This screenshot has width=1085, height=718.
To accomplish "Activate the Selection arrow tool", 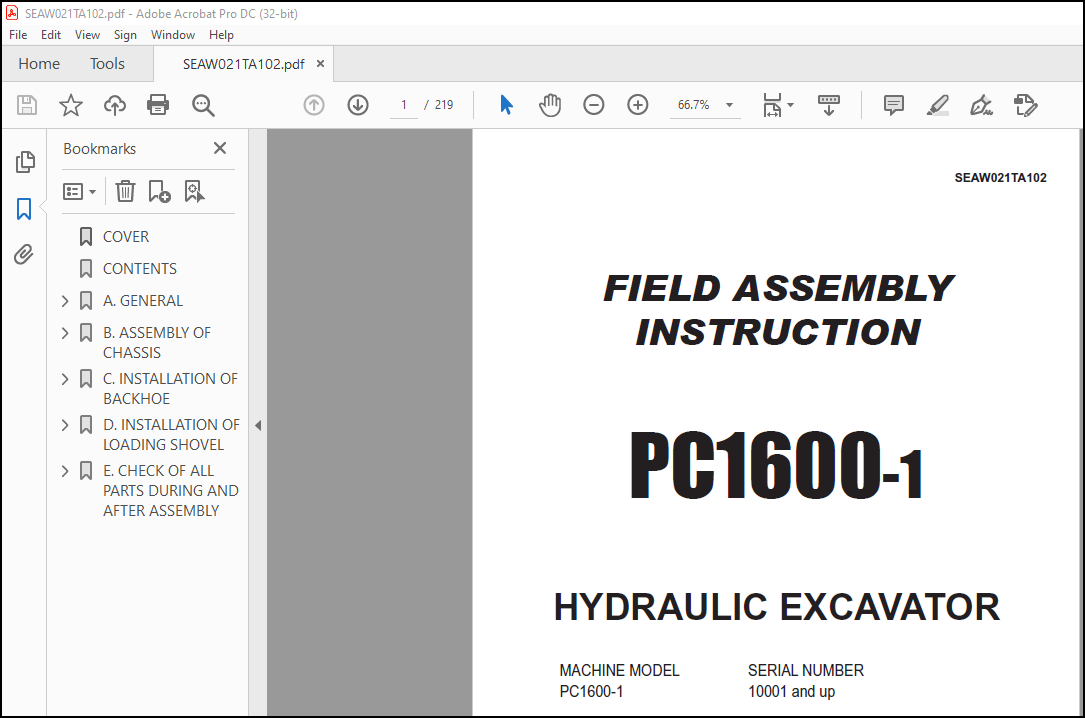I will pos(507,105).
